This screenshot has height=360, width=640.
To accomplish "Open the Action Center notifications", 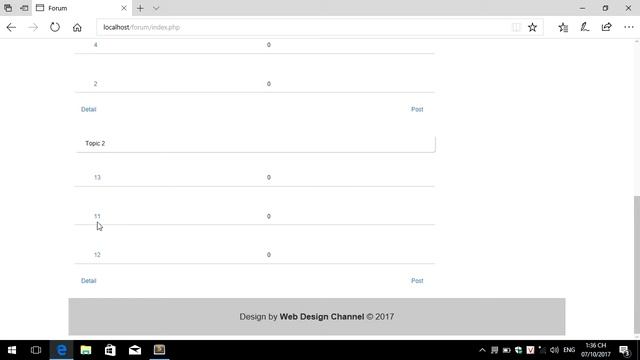I will (x=624, y=350).
